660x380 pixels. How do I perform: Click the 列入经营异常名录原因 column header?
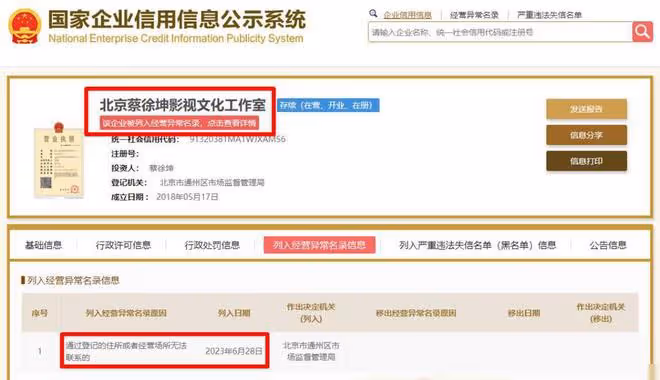126,313
